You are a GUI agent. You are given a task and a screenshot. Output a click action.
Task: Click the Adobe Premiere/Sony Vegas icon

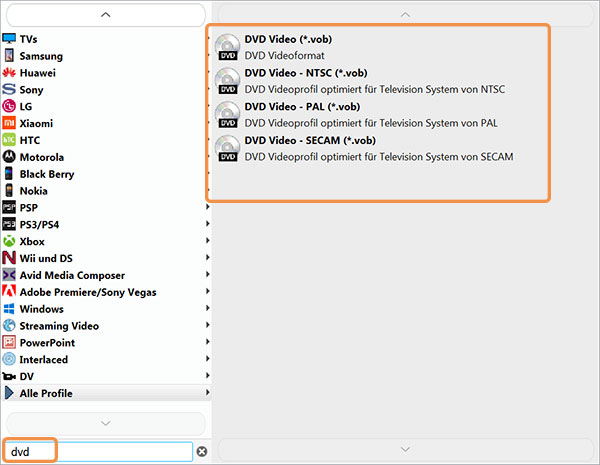point(9,292)
